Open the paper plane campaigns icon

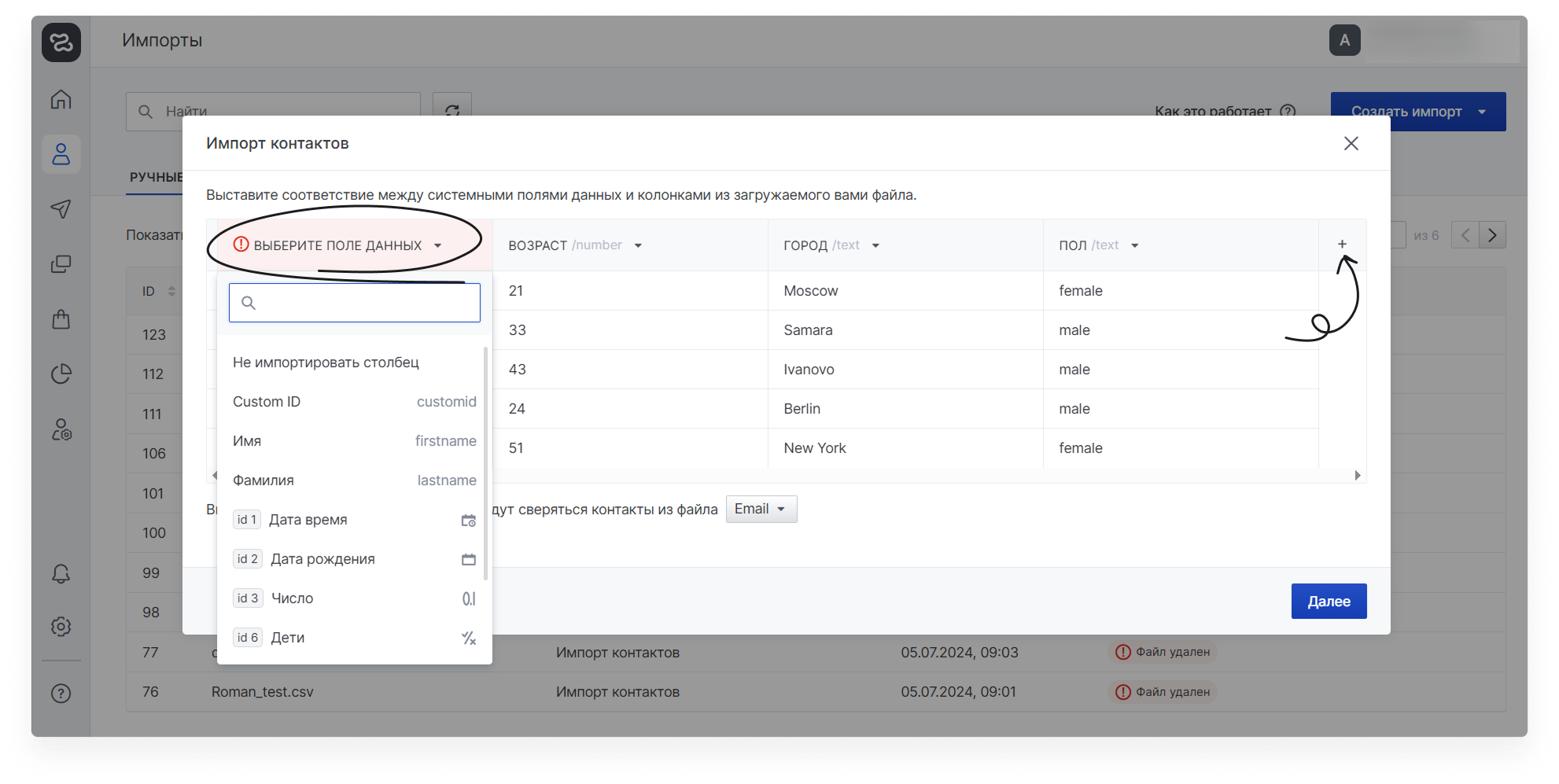point(61,208)
